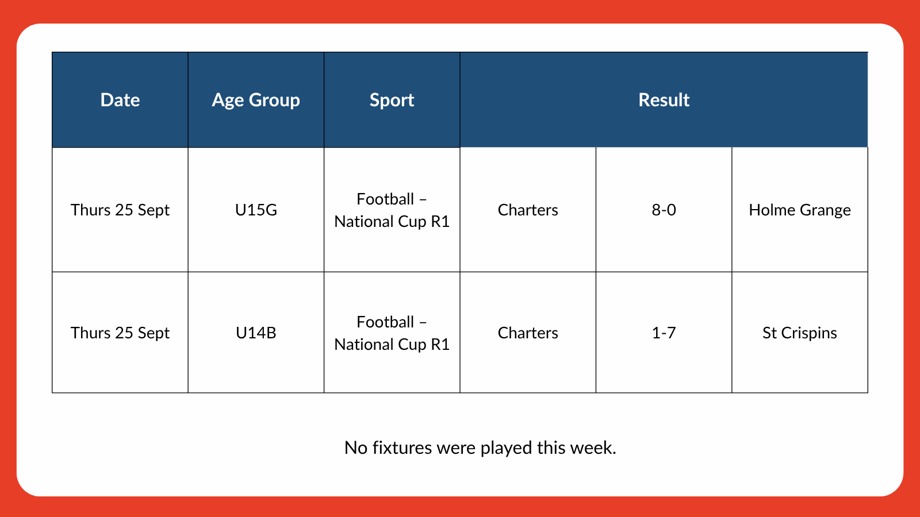Click the words 'this week' in the caption
The height and width of the screenshot is (517, 920).
[577, 447]
